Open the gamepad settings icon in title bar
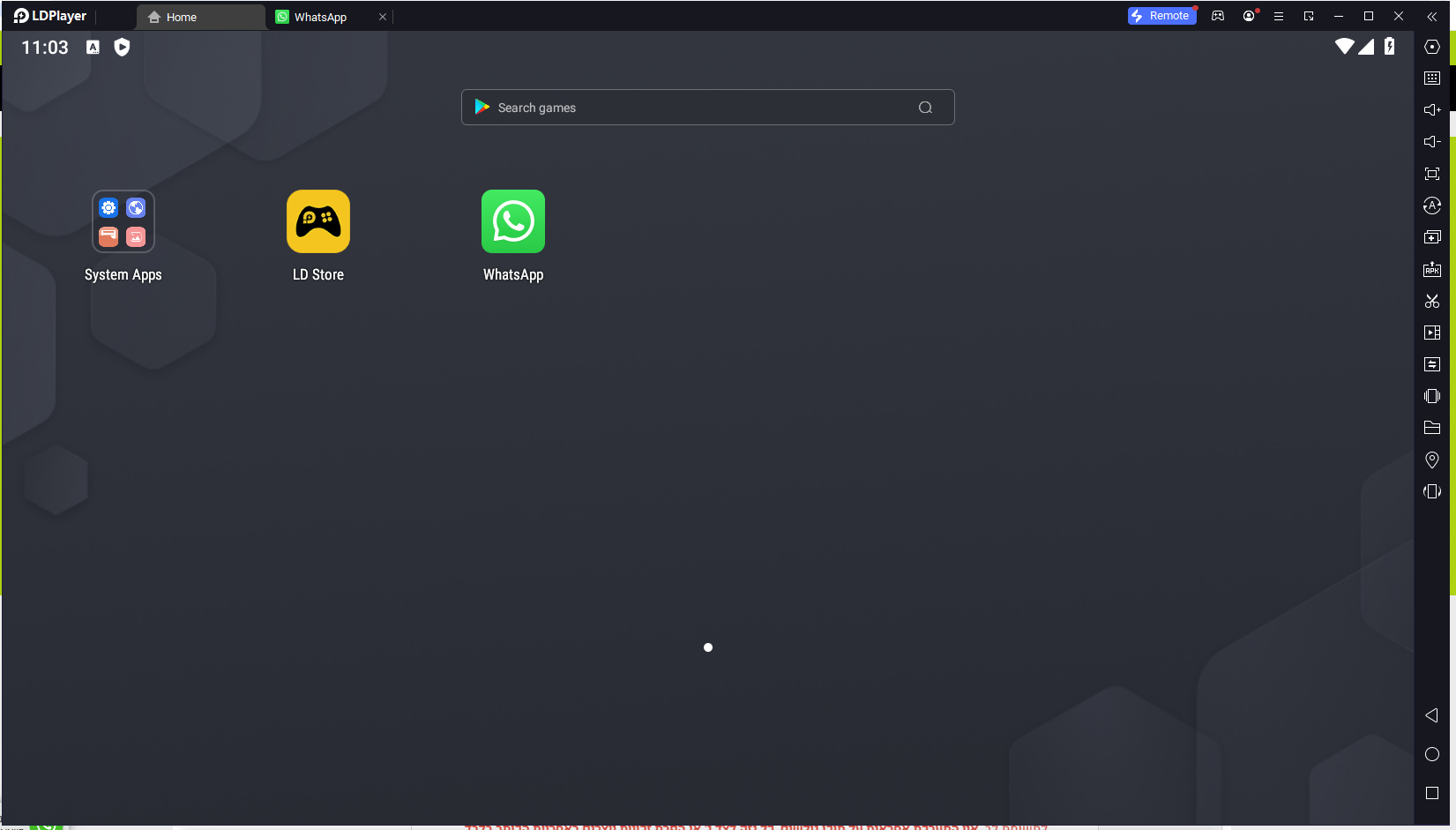The height and width of the screenshot is (830, 1456). click(1218, 16)
